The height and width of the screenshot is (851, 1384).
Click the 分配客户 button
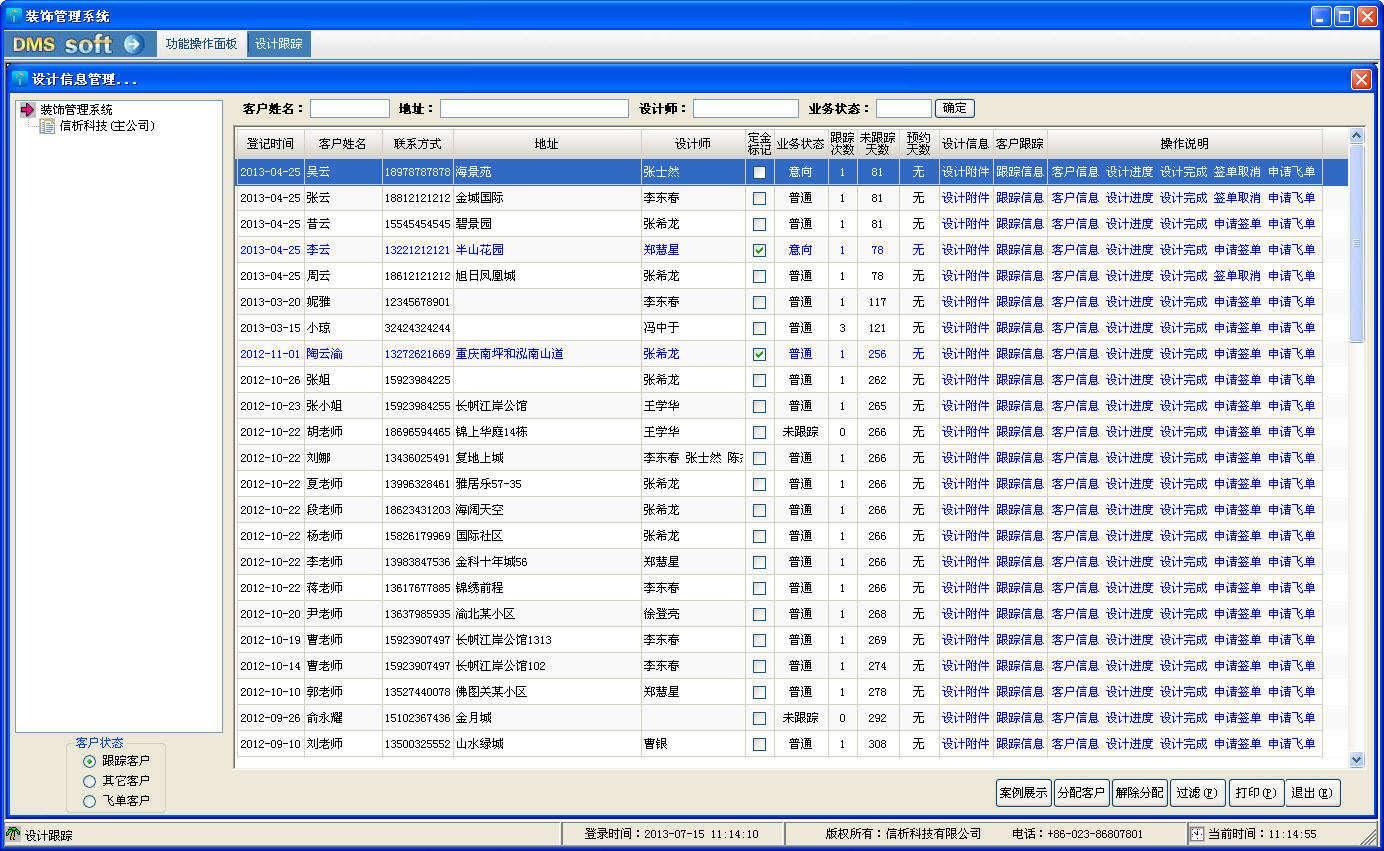coord(1081,793)
